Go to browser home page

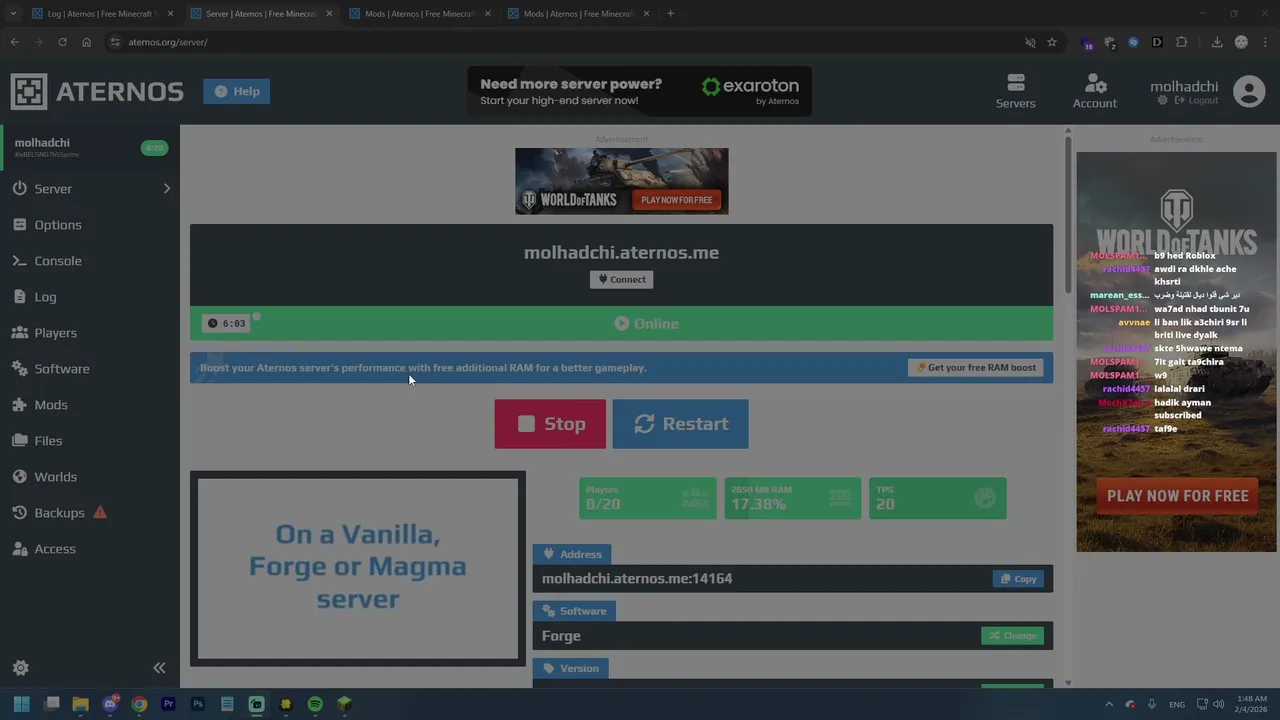[x=87, y=42]
